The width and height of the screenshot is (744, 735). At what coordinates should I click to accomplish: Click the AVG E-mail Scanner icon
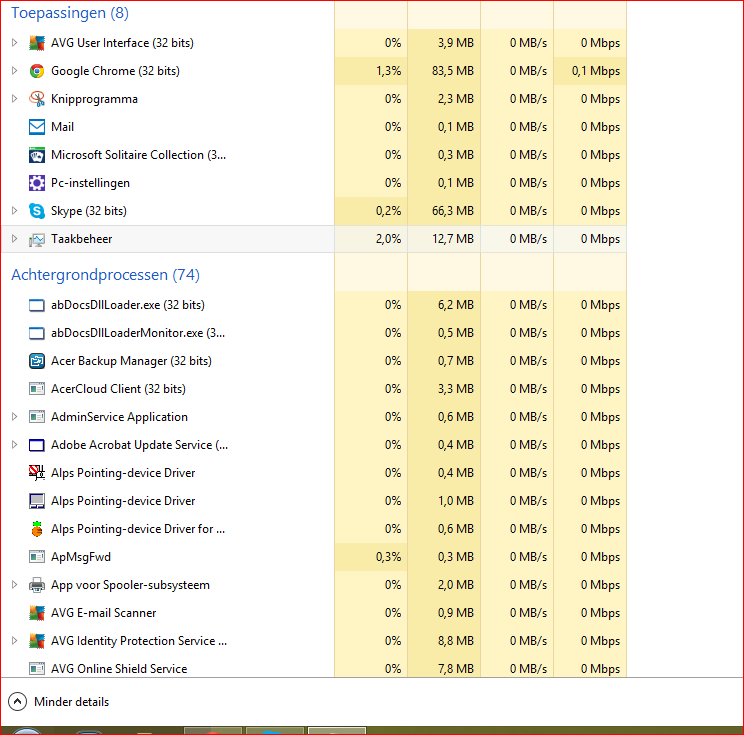(37, 613)
